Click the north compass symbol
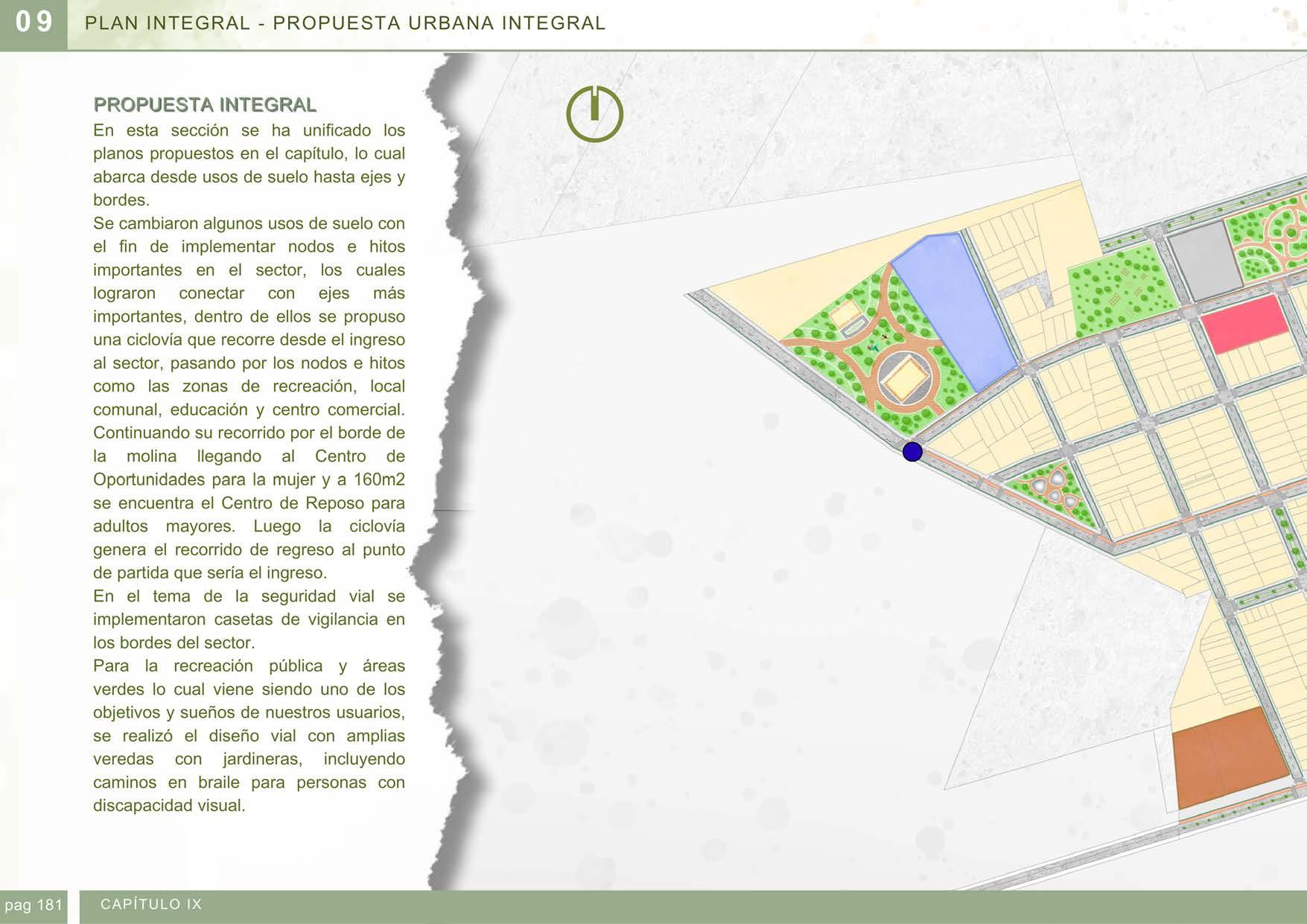The image size is (1307, 924). point(594,113)
